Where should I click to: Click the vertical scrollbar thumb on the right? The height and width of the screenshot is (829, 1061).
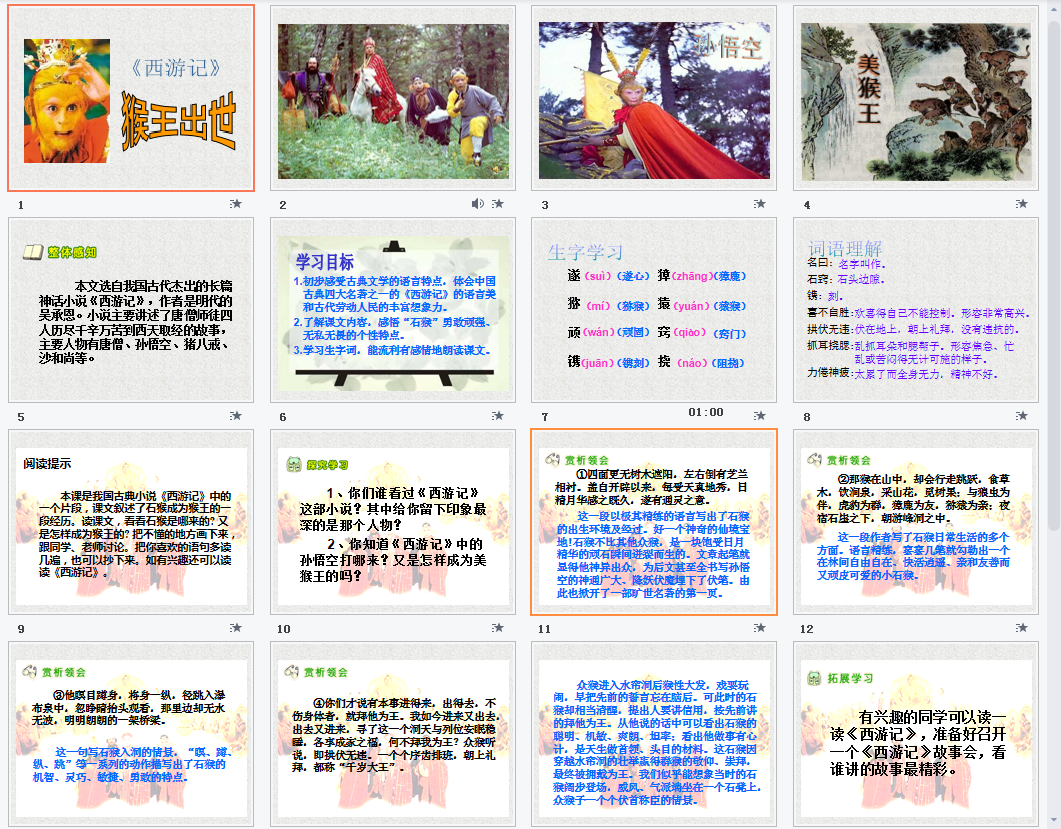[x=1054, y=274]
